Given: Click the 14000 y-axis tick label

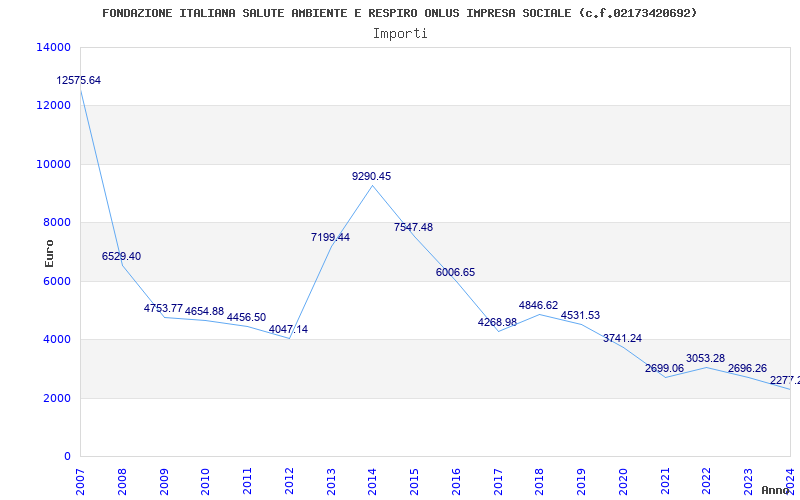Looking at the screenshot, I should click(x=53, y=47).
